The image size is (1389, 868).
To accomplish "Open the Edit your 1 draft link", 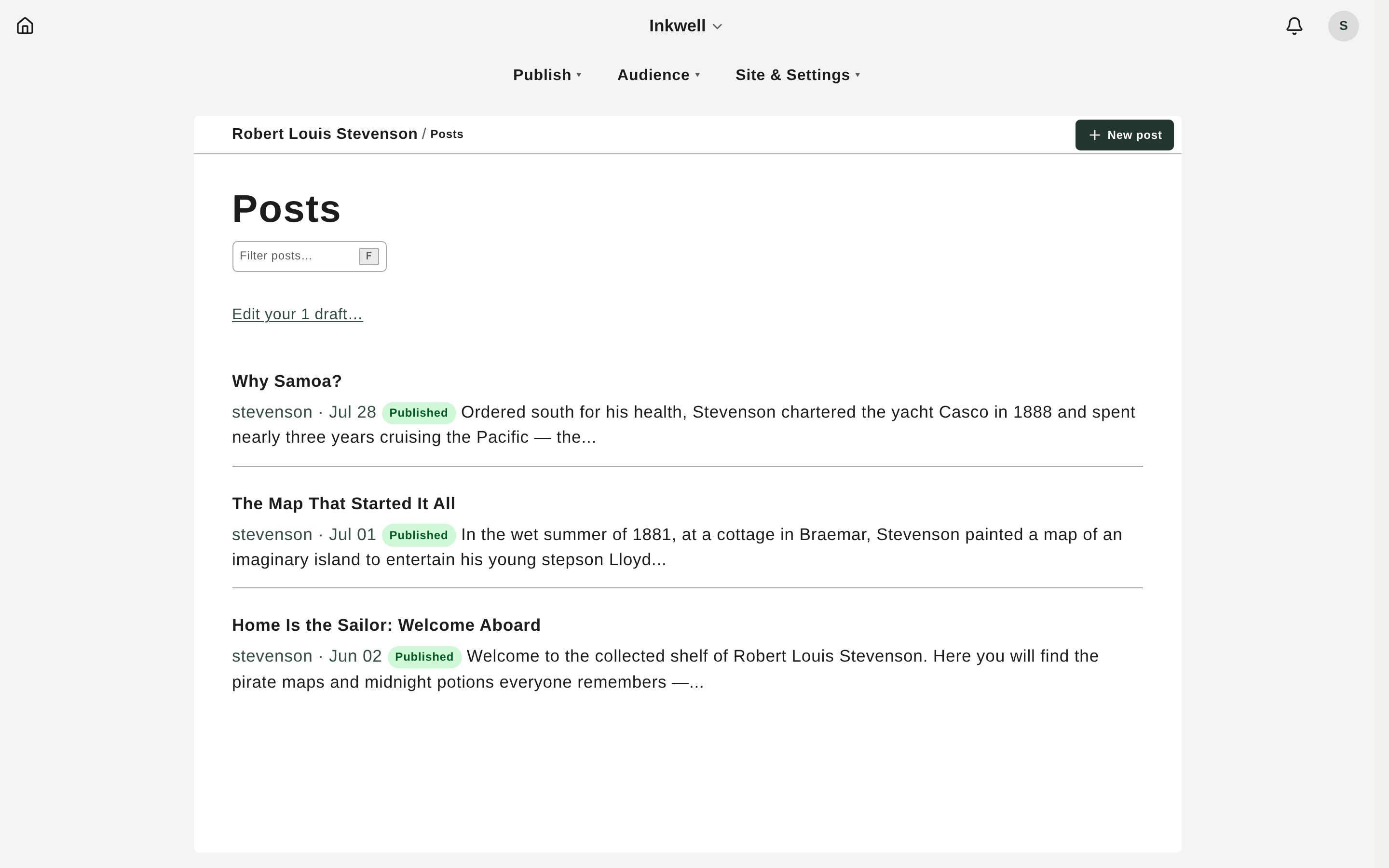I will pos(297,314).
